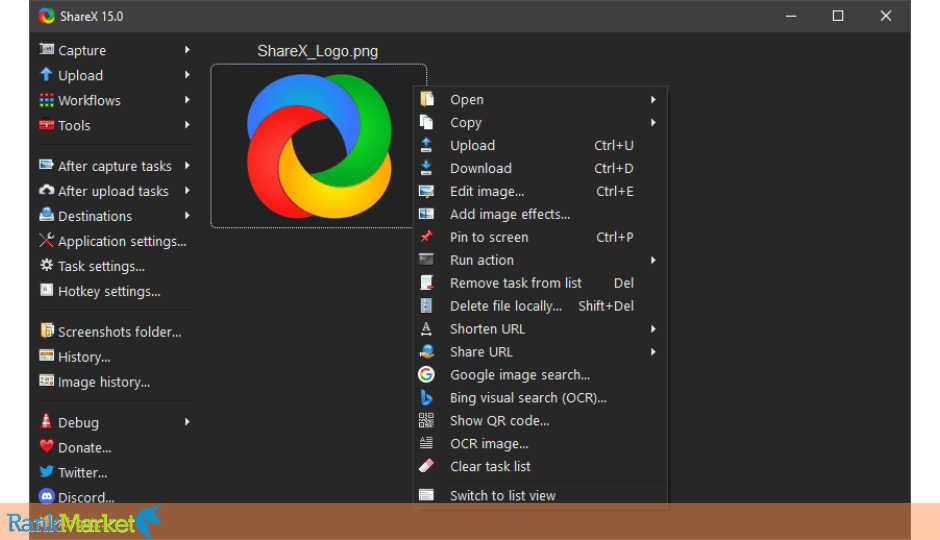Screen dimensions: 940x540
Task: Select Switch to list view
Action: (x=540, y=495)
